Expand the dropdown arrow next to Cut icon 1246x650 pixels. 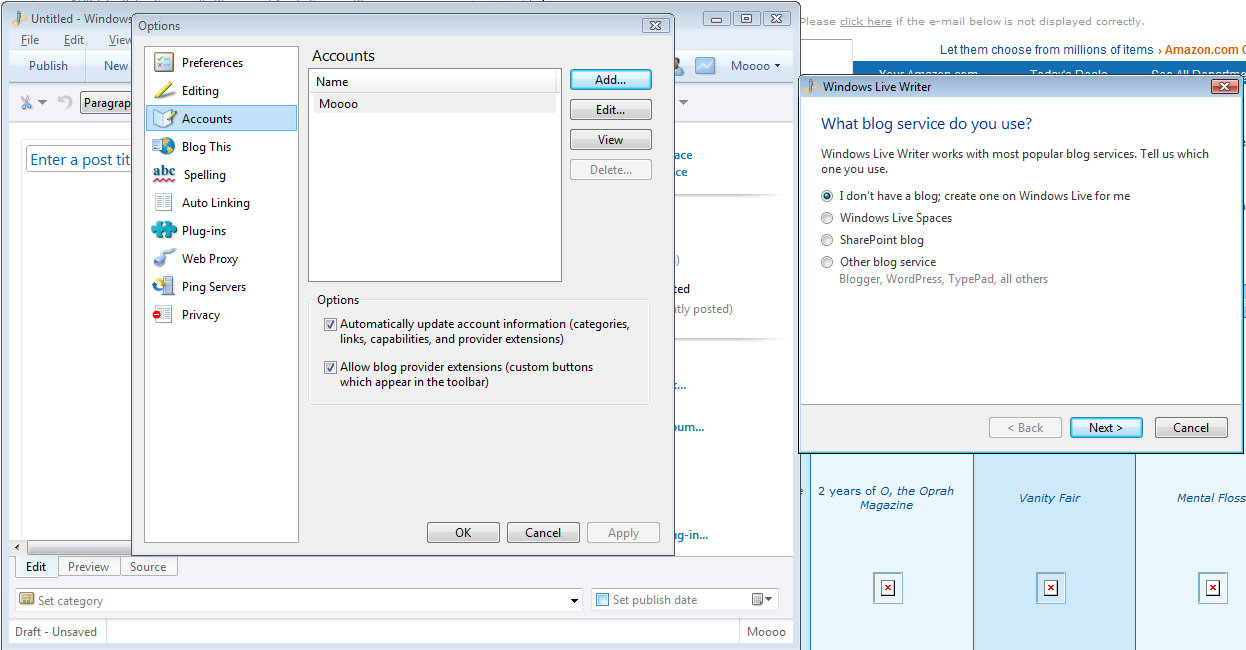point(43,103)
